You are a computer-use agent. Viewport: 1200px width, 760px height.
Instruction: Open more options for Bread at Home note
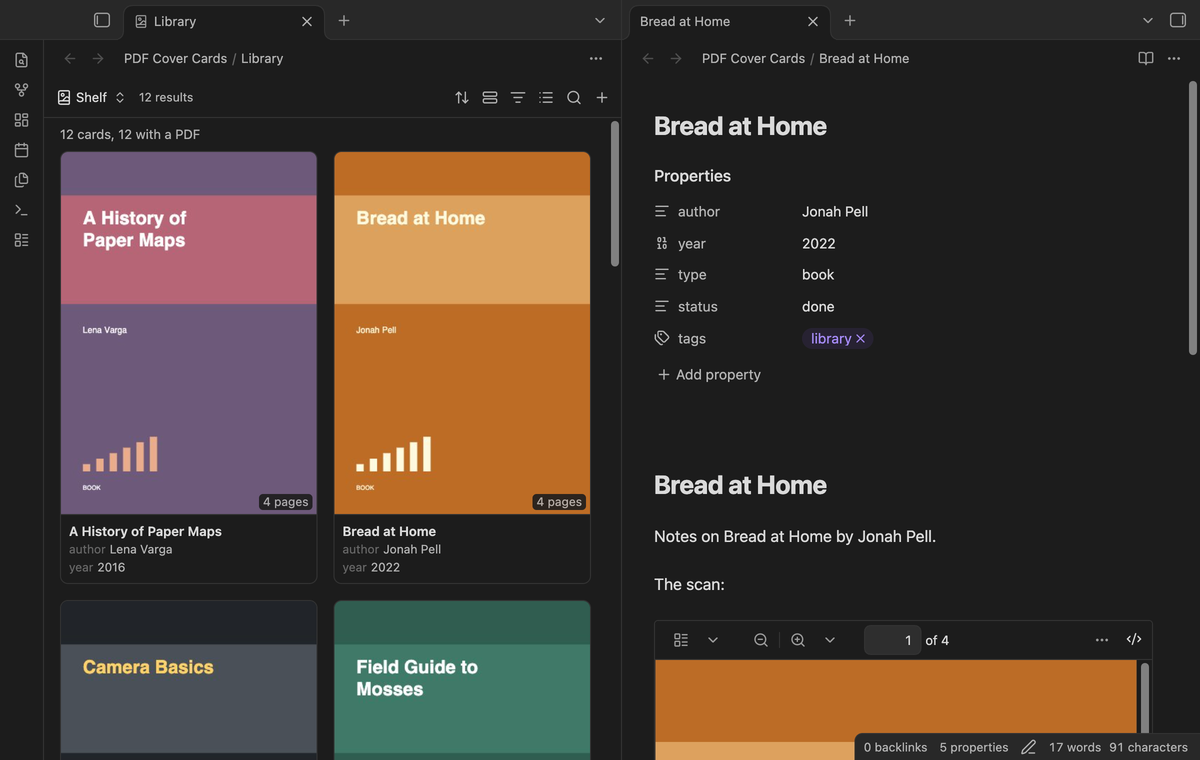(1174, 58)
